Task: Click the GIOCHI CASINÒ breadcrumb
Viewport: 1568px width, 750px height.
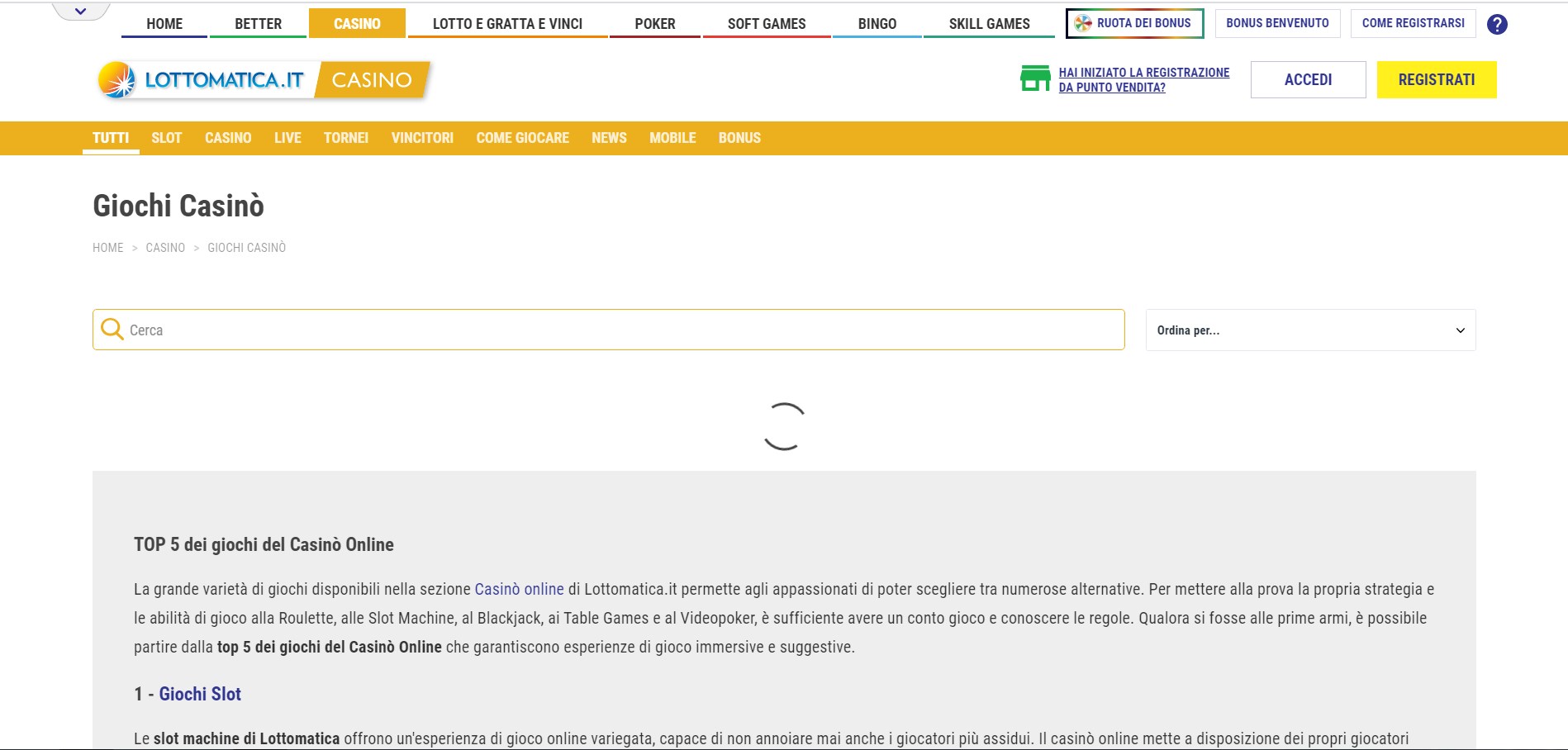Action: point(246,248)
